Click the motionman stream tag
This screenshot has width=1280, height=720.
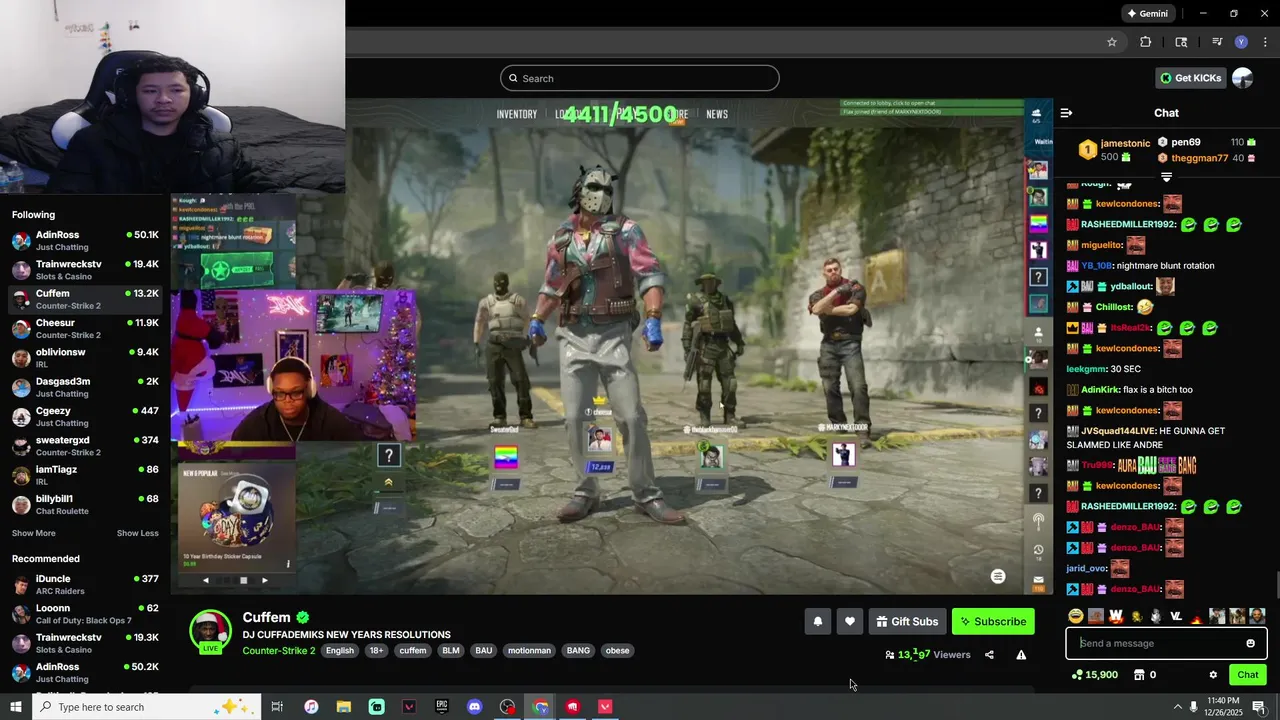[529, 650]
